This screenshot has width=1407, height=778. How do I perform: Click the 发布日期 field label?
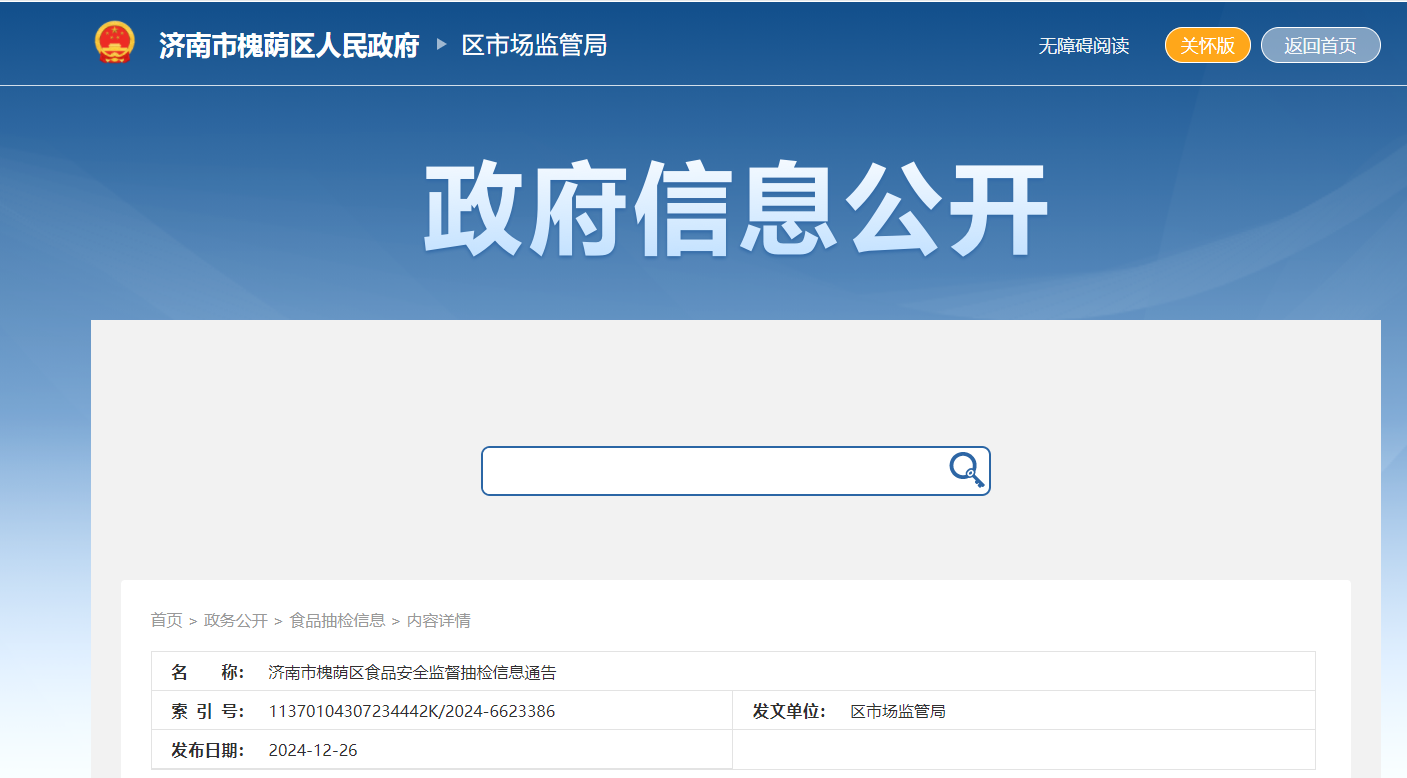coord(207,750)
